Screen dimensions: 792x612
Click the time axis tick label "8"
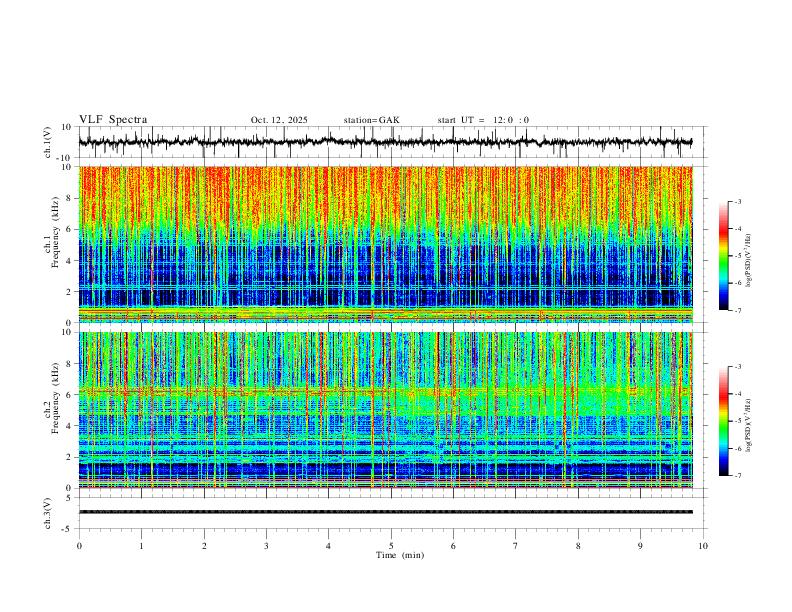tap(578, 546)
